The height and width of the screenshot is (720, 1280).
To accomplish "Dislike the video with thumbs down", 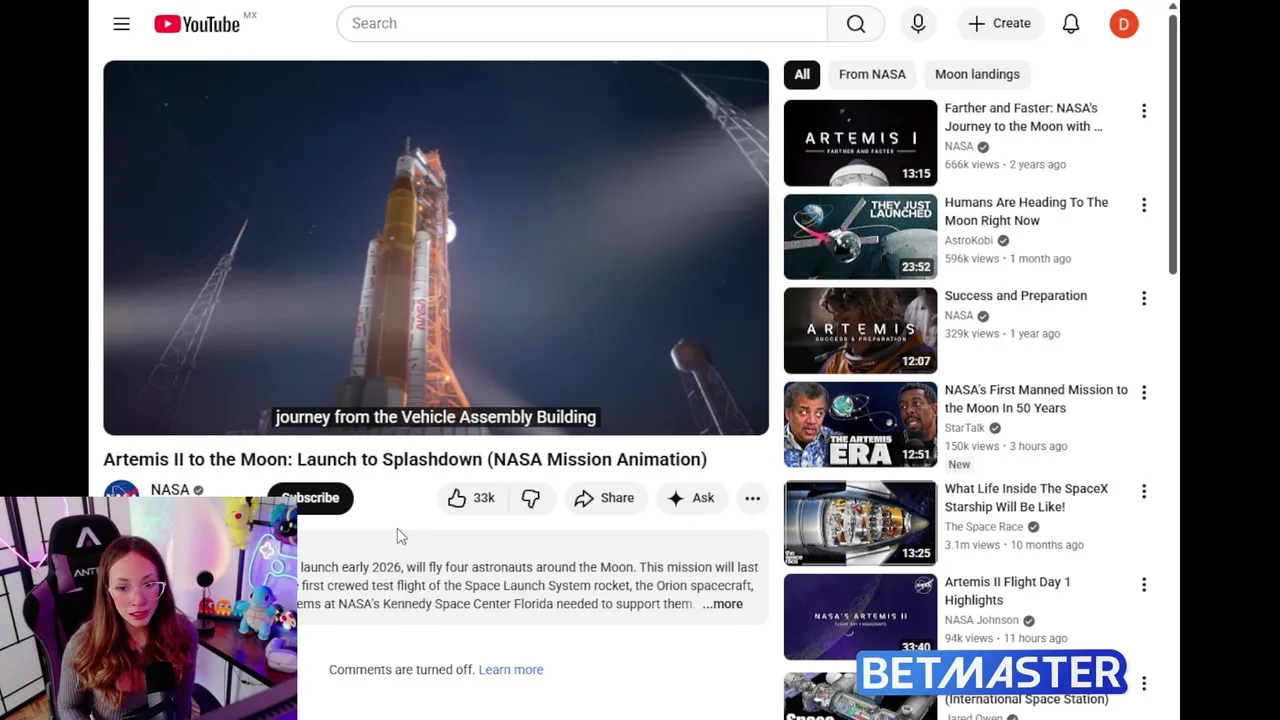I will click(x=531, y=498).
